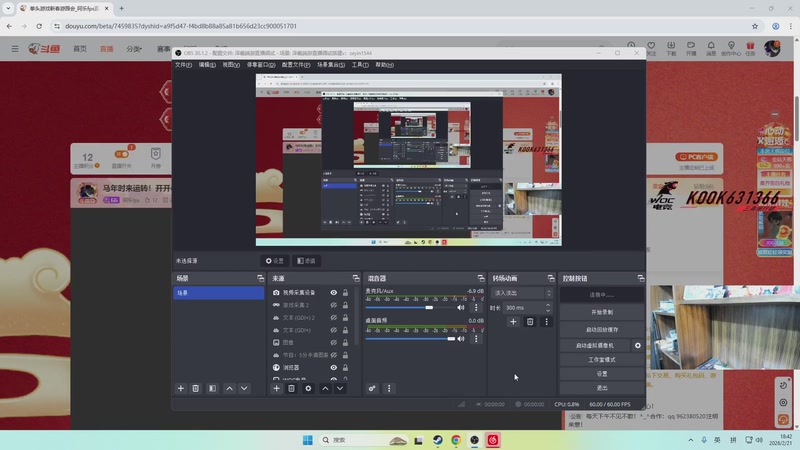Open the 编辑(E) menu in OBS
The width and height of the screenshot is (800, 450).
(207, 65)
